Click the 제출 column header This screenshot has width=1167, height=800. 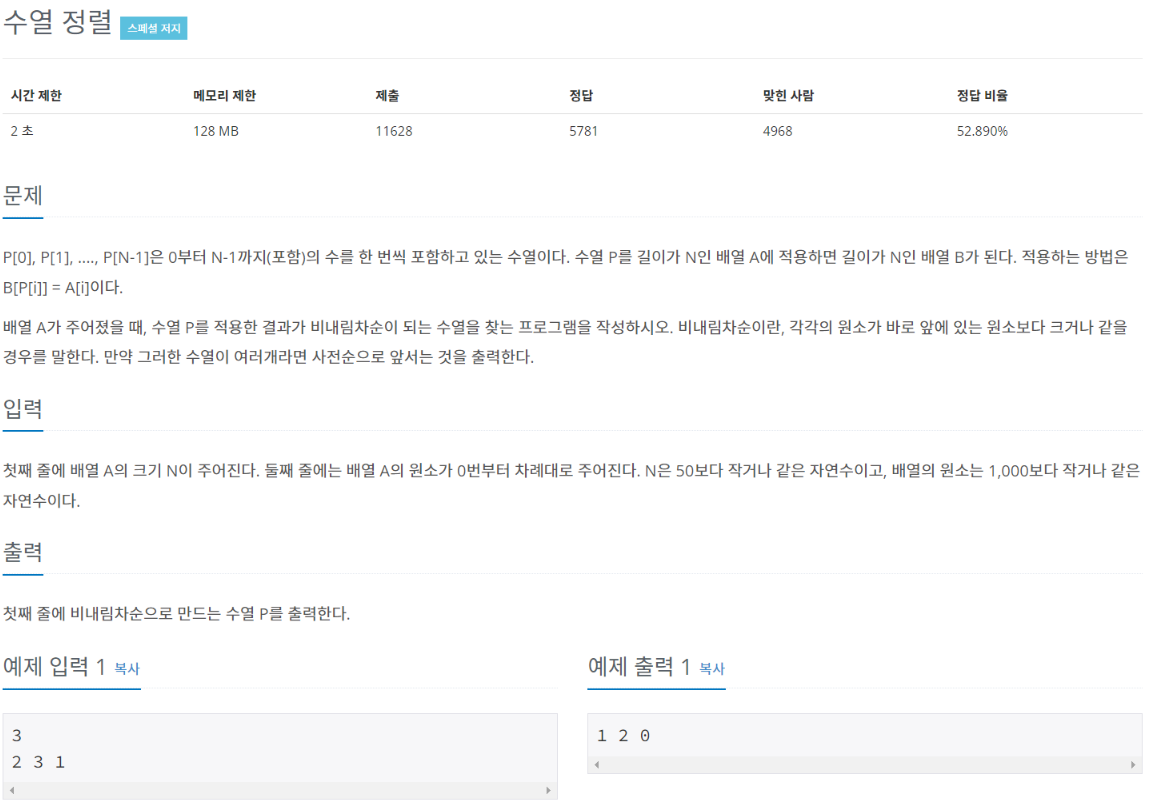pyautogui.click(x=387, y=95)
